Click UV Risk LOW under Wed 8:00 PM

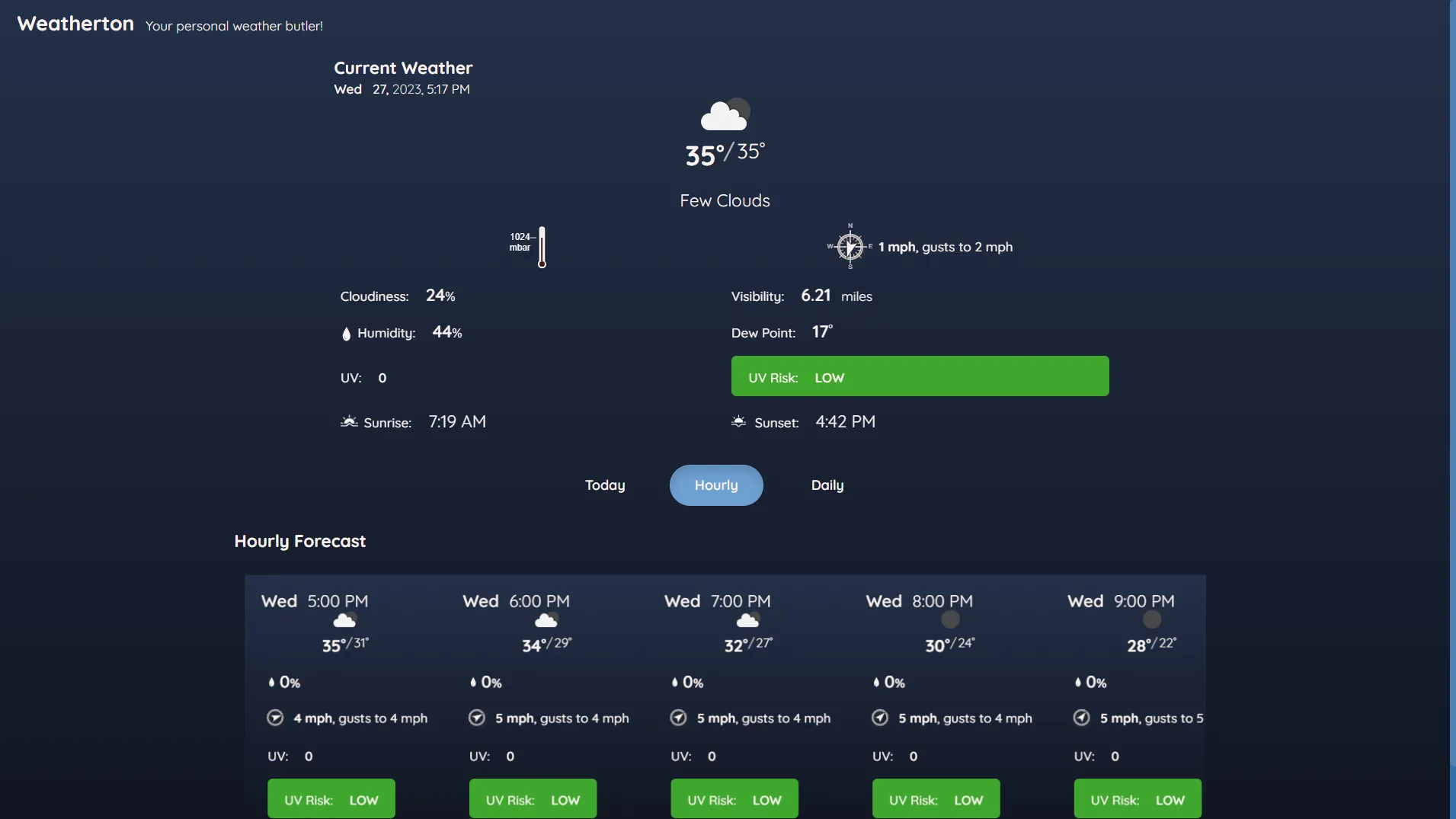pos(935,798)
